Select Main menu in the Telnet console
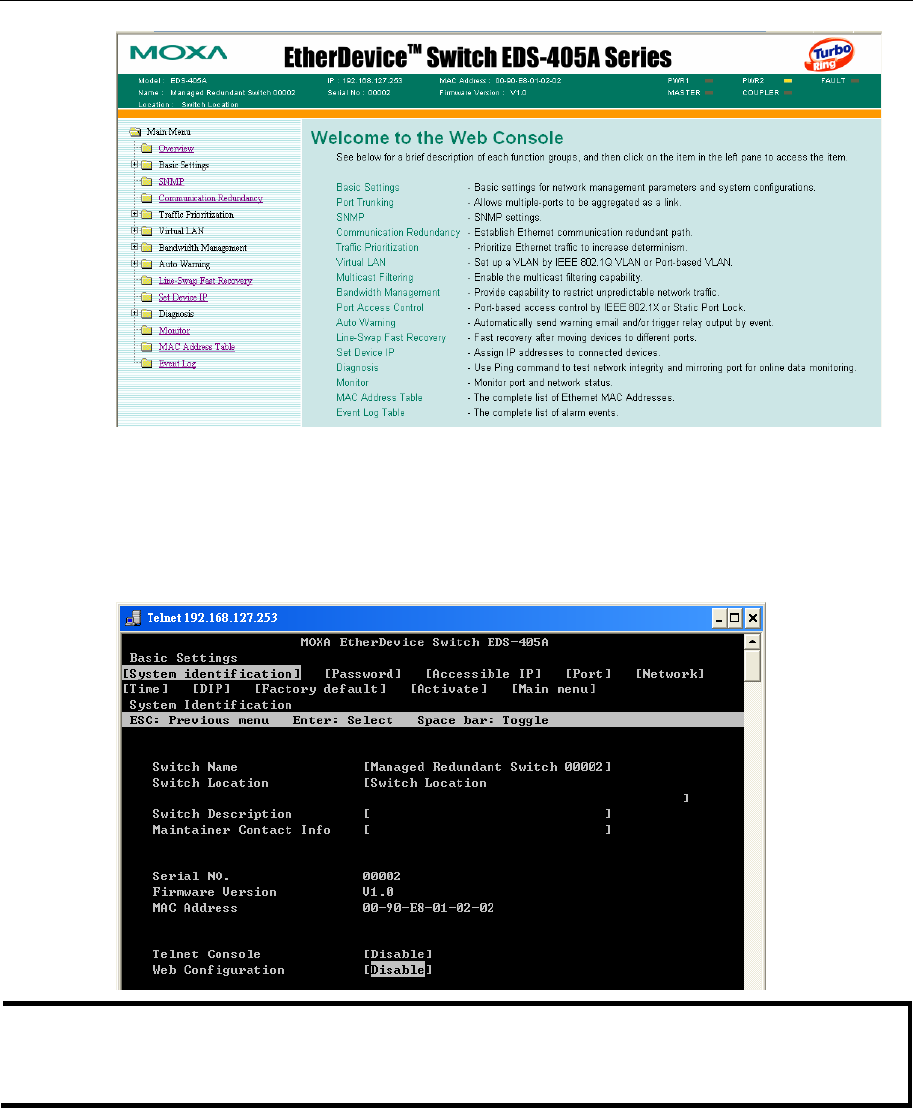The height and width of the screenshot is (1108, 913). coord(553,689)
